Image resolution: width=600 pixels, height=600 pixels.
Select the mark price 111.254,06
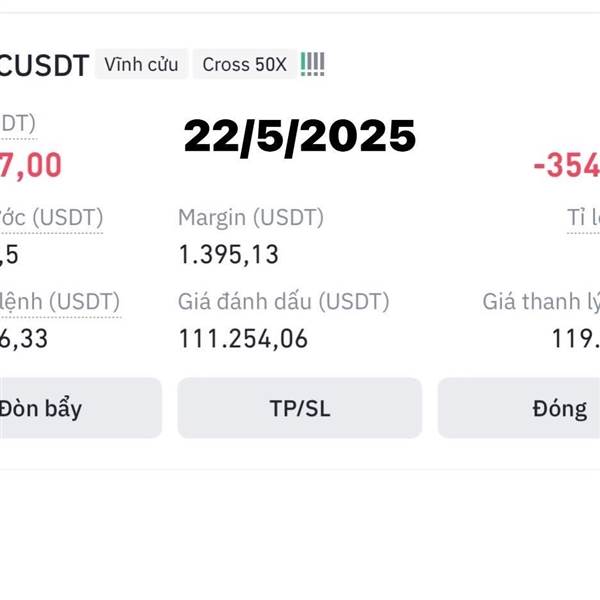click(x=243, y=339)
